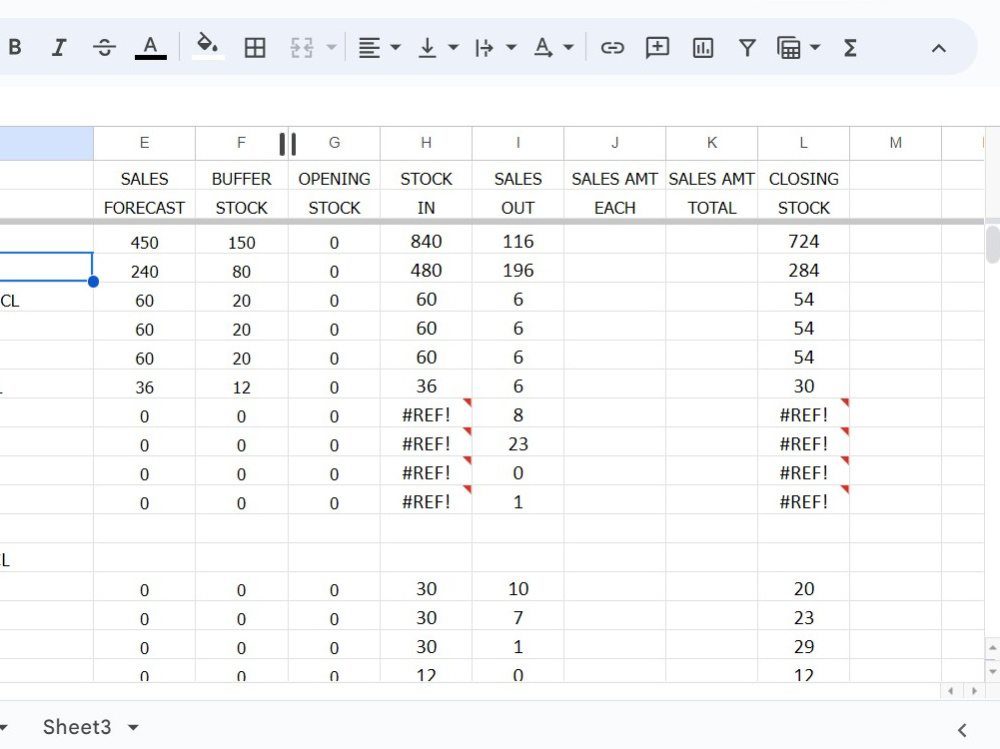Expand the vertical align dropdown arrow
This screenshot has width=1000, height=749.
click(x=453, y=47)
